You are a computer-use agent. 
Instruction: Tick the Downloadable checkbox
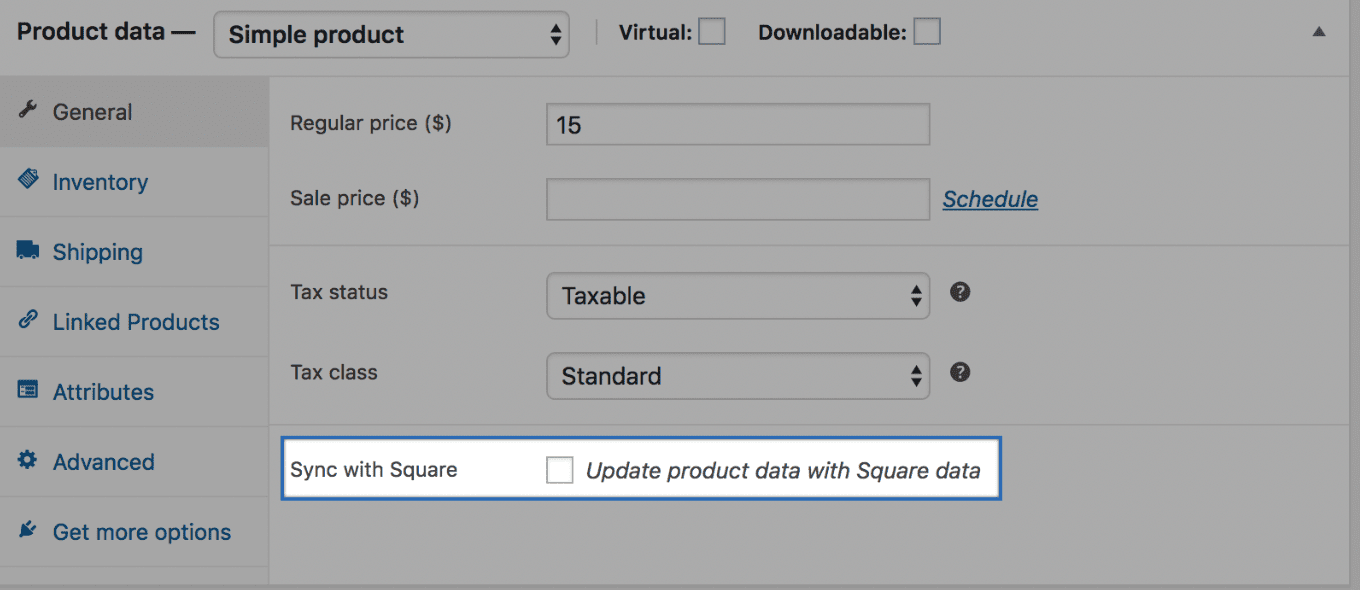click(927, 33)
